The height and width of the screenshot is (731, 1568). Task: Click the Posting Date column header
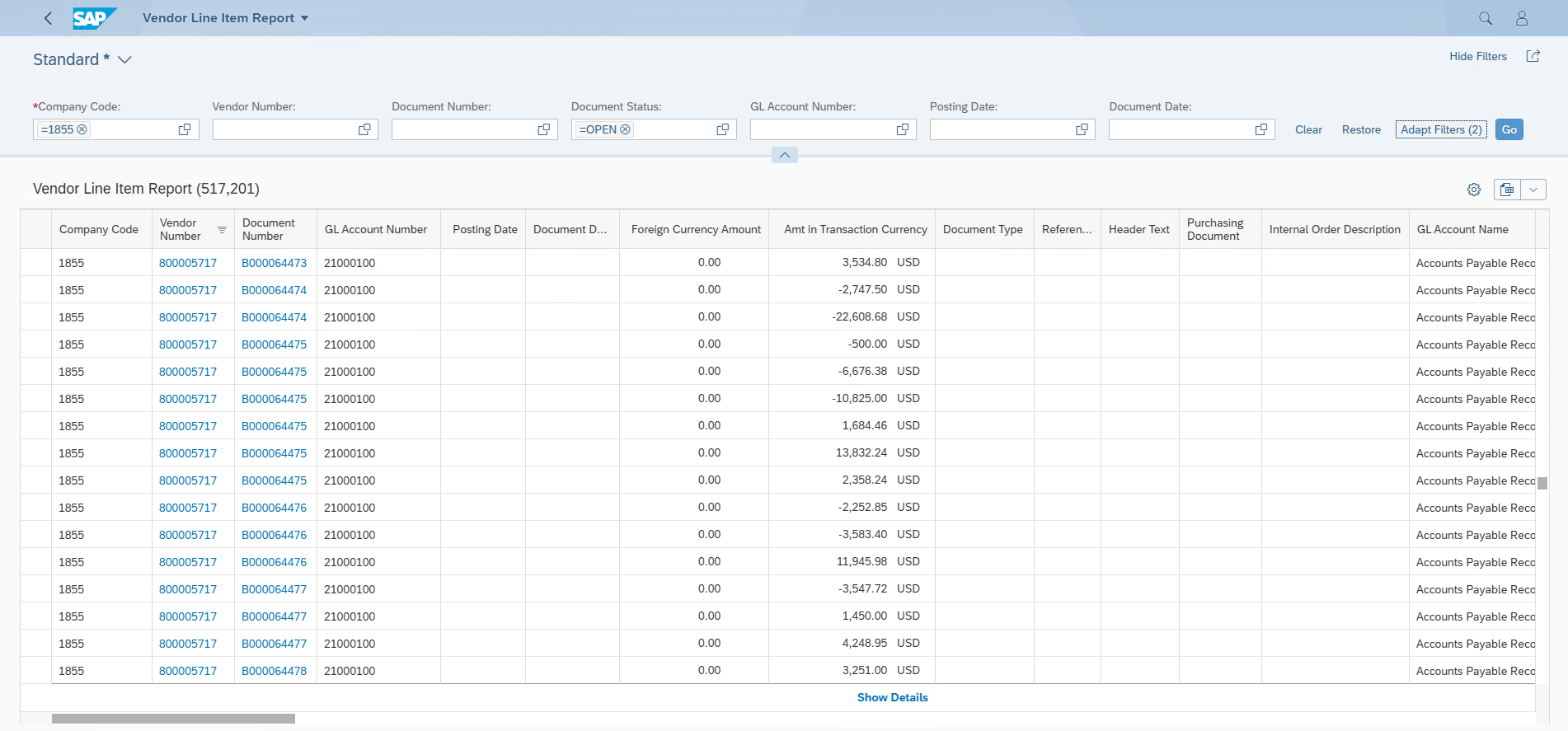pos(485,229)
